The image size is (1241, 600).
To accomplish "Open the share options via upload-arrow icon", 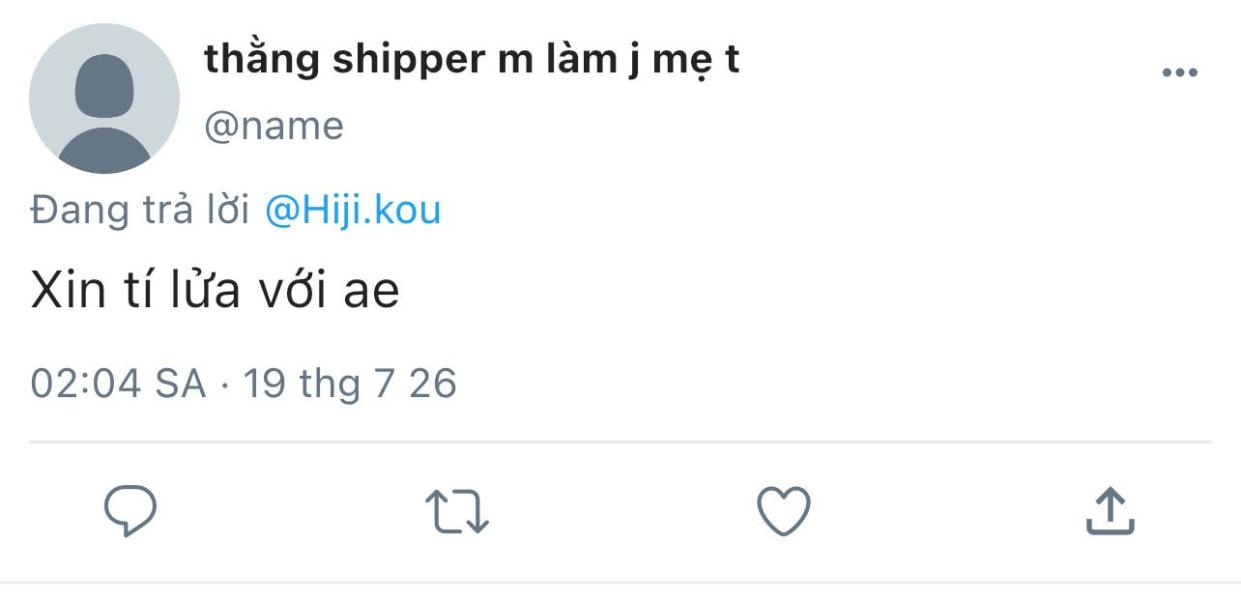I will (x=1110, y=512).
